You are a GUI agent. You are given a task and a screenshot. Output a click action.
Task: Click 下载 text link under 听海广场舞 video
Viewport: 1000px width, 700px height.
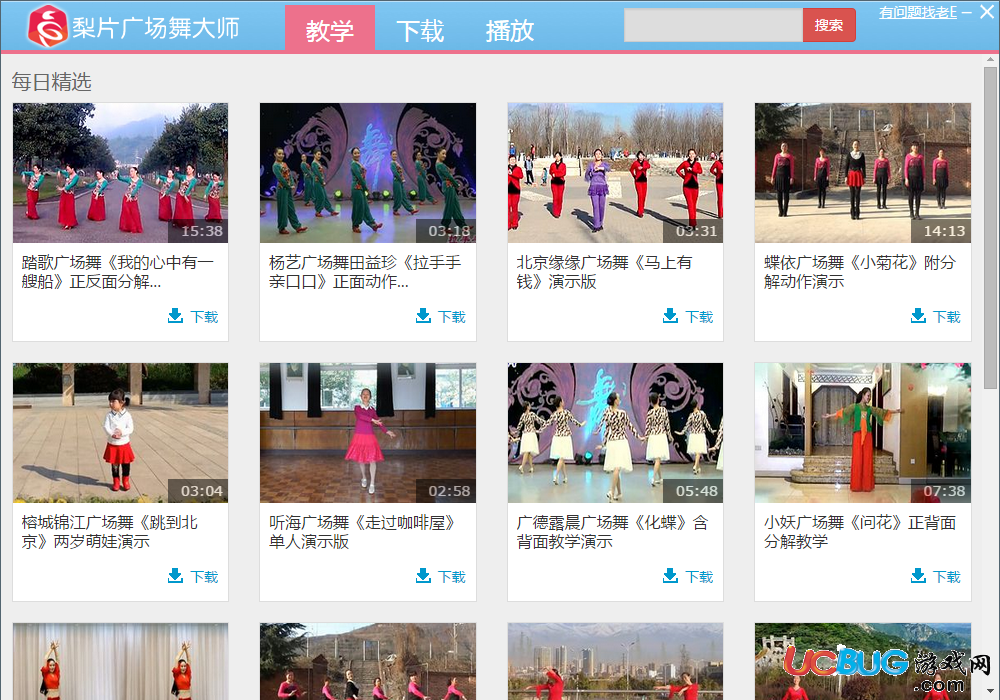coord(452,577)
